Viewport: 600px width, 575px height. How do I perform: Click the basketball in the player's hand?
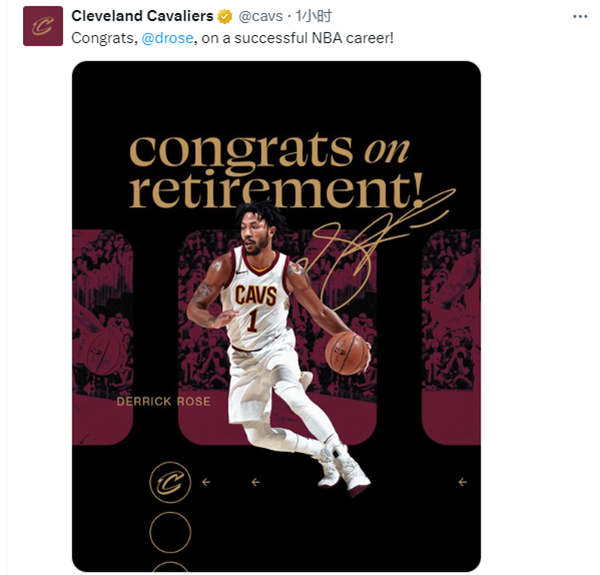(347, 353)
